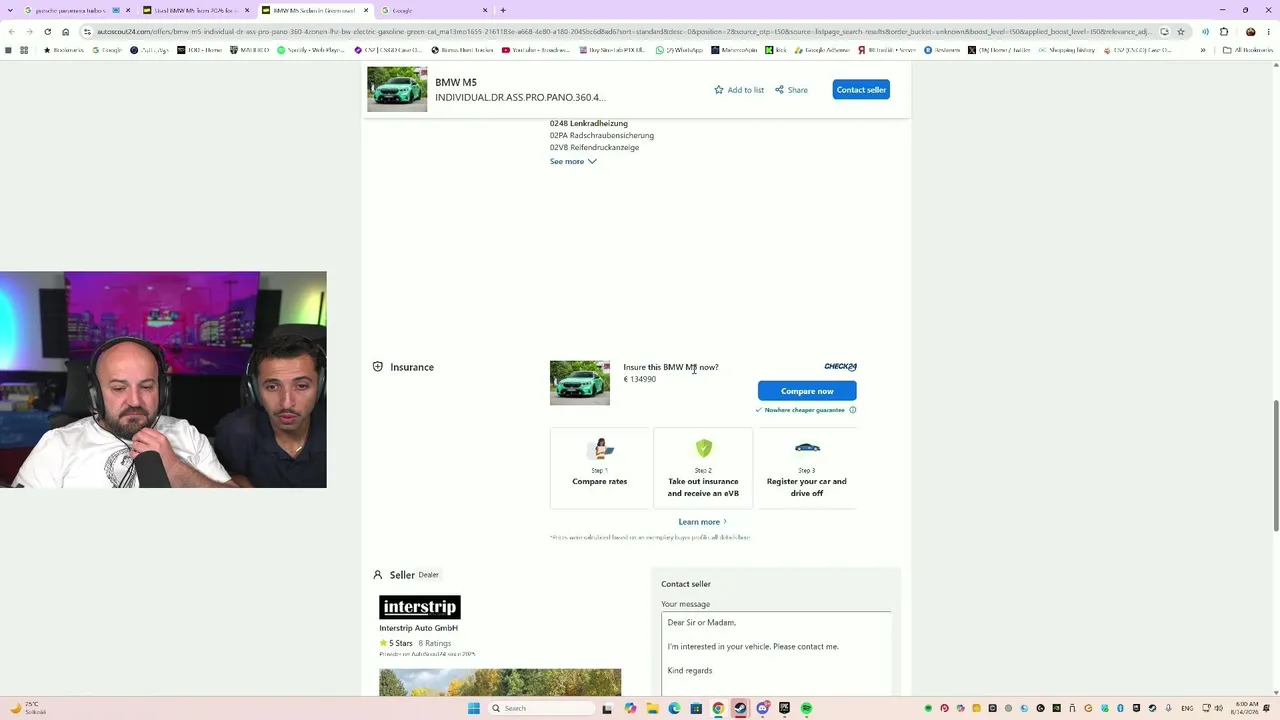Open the YouTube bookmark in bookmarks bar
The height and width of the screenshot is (720, 1280).
[x=535, y=50]
